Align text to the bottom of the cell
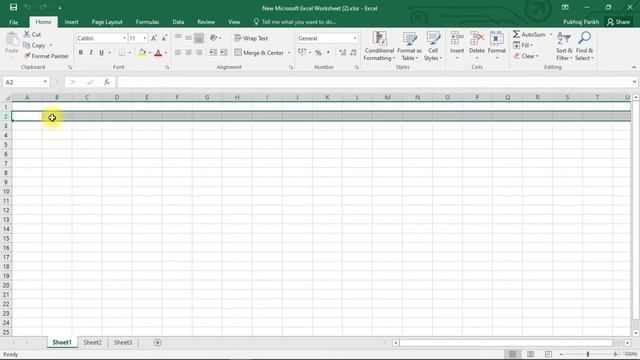The height and width of the screenshot is (360, 640). [x=199, y=38]
